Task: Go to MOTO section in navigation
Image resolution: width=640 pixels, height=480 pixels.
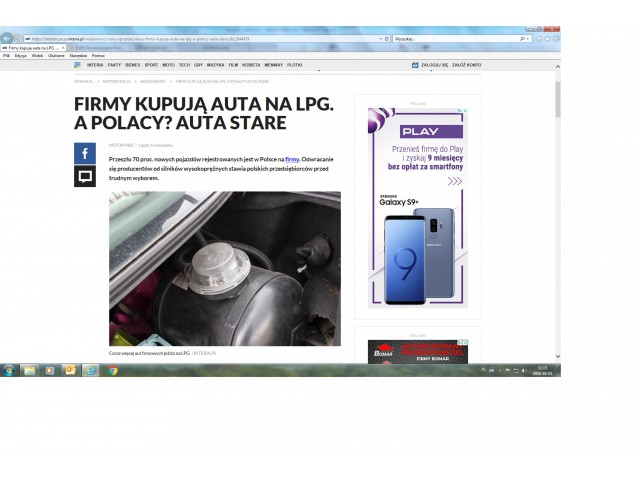Action: coord(168,65)
